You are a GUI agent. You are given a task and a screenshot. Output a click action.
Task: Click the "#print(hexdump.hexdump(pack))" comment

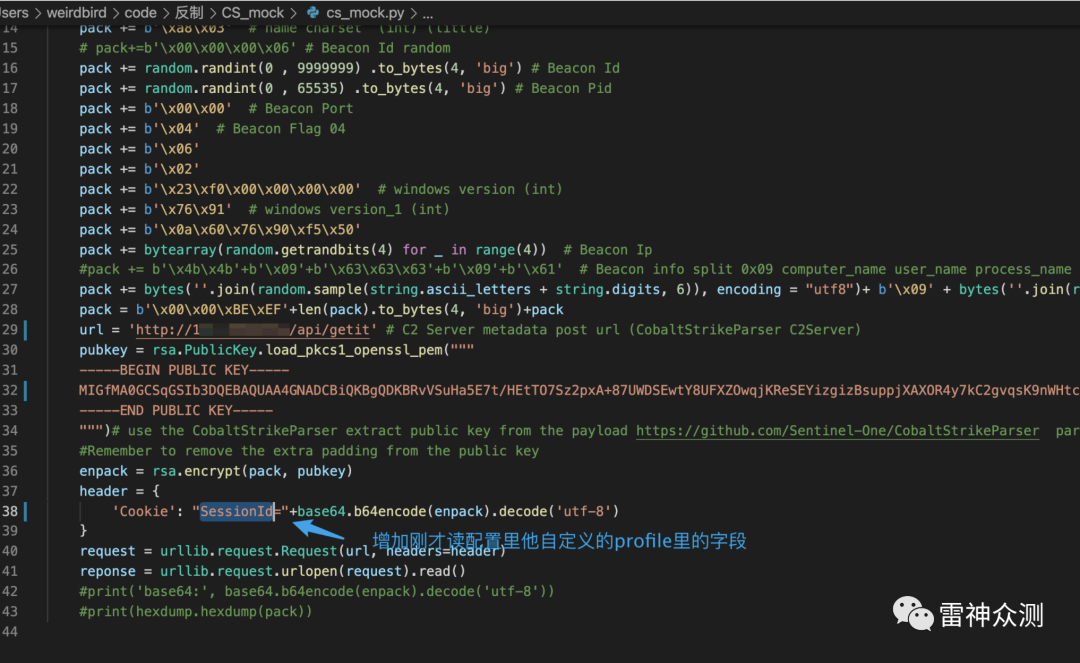click(x=196, y=612)
